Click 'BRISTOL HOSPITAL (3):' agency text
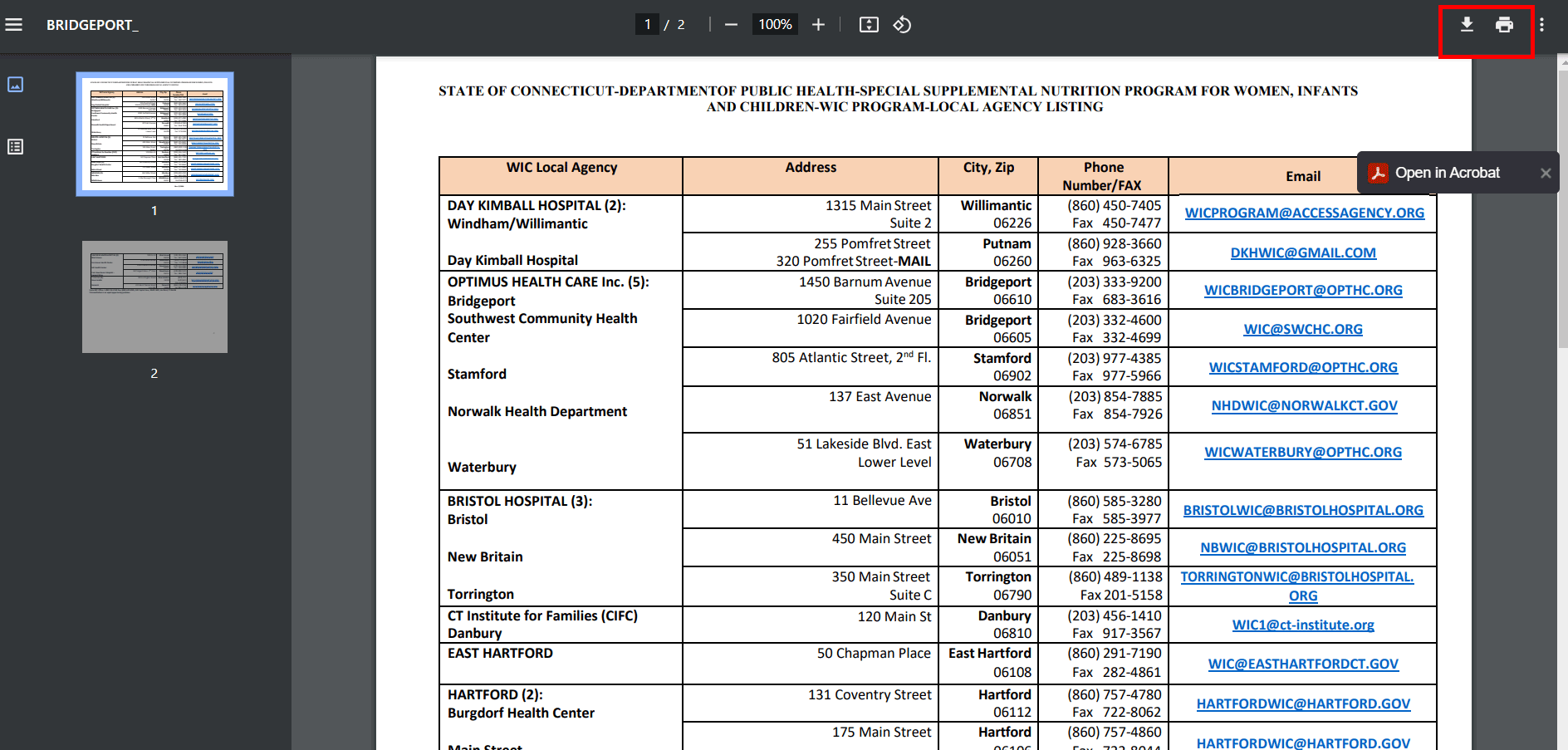 pos(520,502)
